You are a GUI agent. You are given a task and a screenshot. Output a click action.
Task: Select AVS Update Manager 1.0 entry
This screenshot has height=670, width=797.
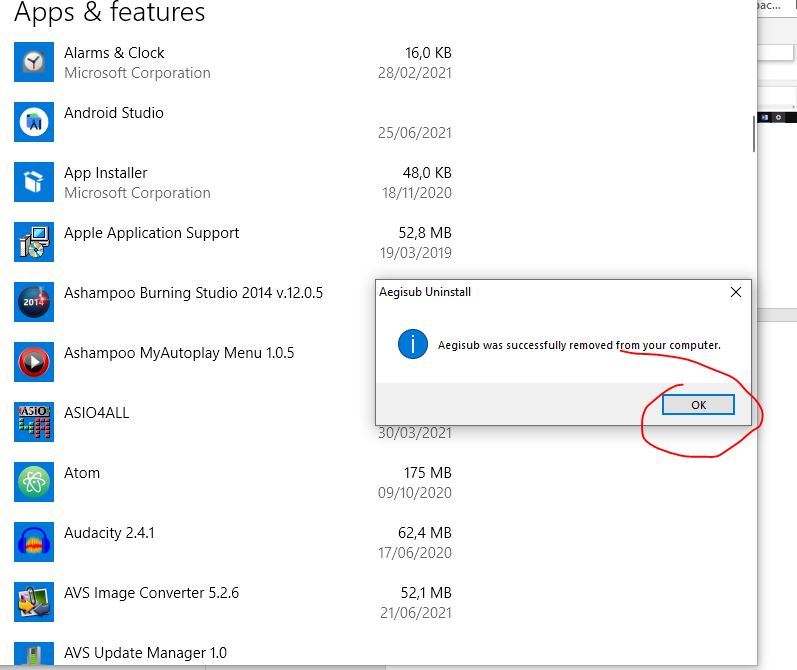click(145, 653)
